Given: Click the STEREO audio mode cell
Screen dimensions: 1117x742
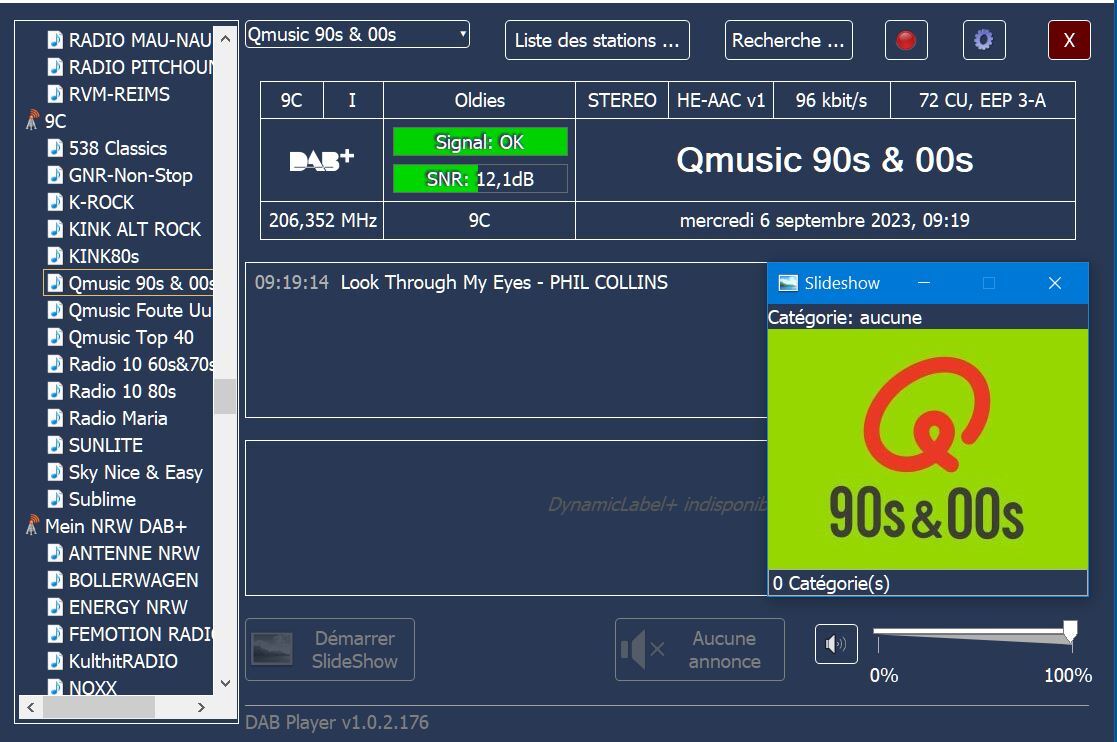Looking at the screenshot, I should coord(622,100).
